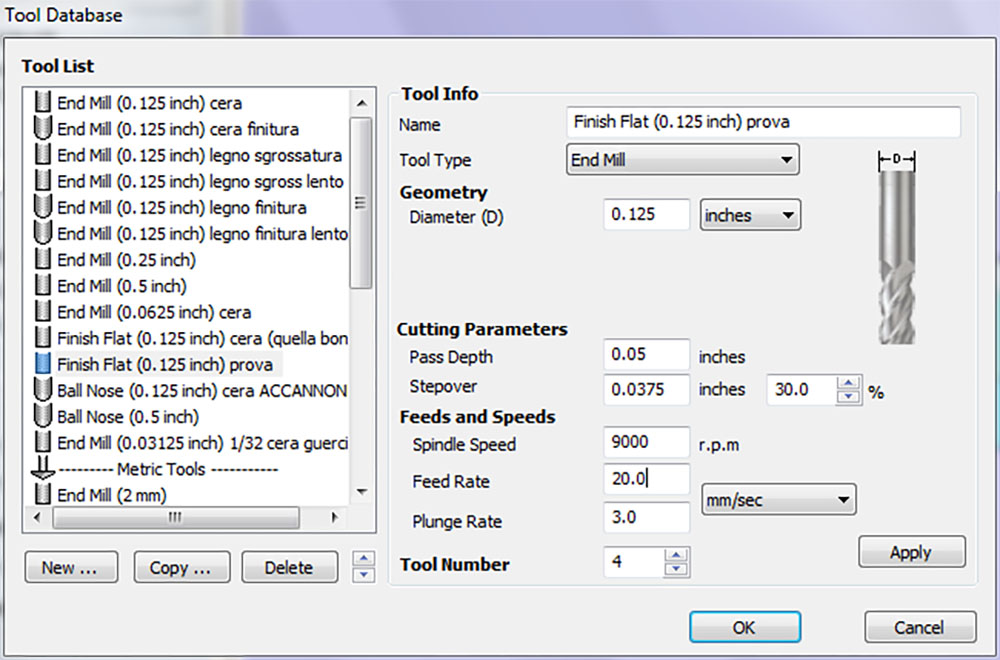The height and width of the screenshot is (660, 1000).
Task: Click the end mill tool diagram image
Action: pos(896,248)
